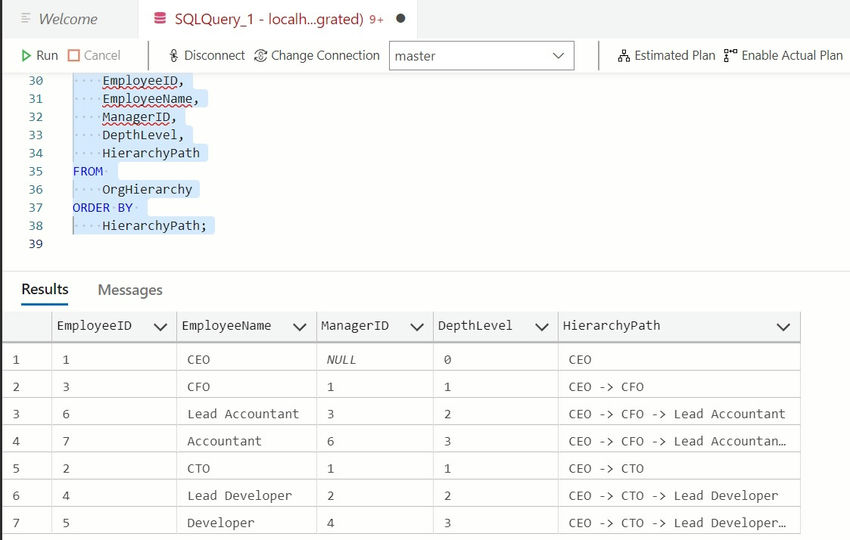
Task: Switch to the Welcome tab
Action: pos(67,19)
